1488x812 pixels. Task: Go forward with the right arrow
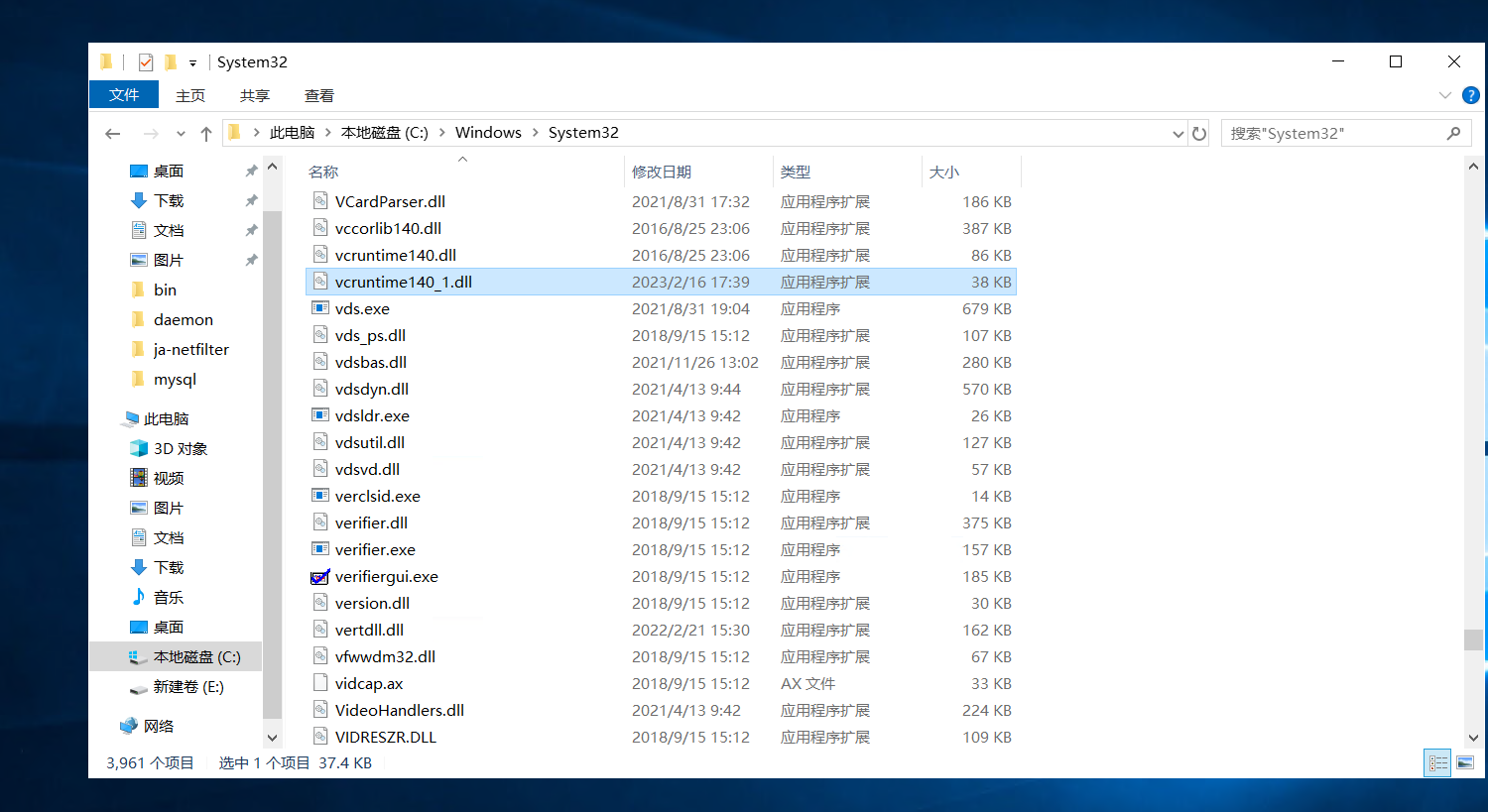click(151, 133)
